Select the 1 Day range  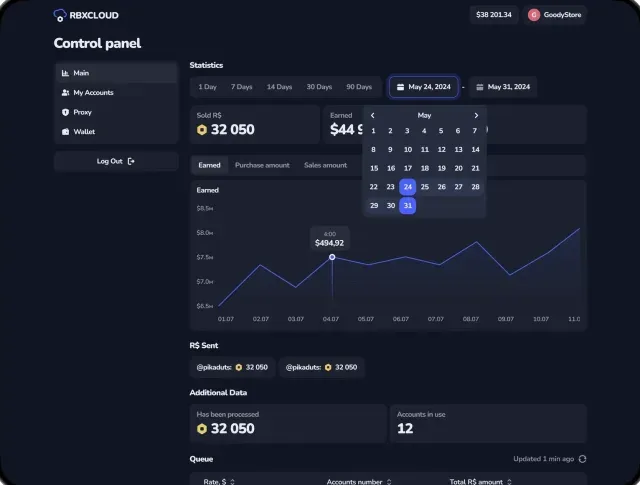point(207,87)
